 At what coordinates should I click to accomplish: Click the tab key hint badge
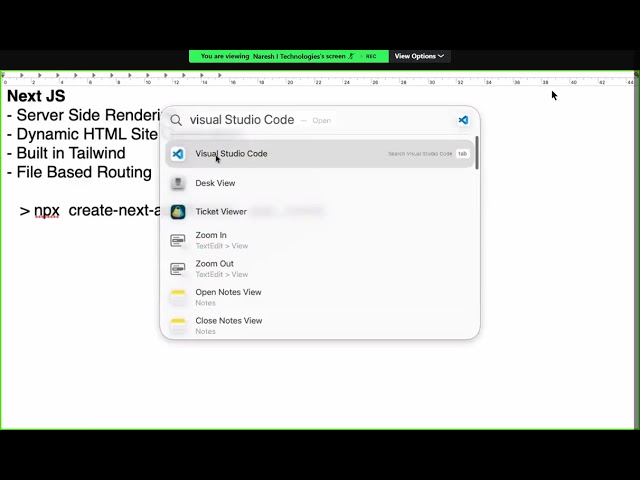462,154
